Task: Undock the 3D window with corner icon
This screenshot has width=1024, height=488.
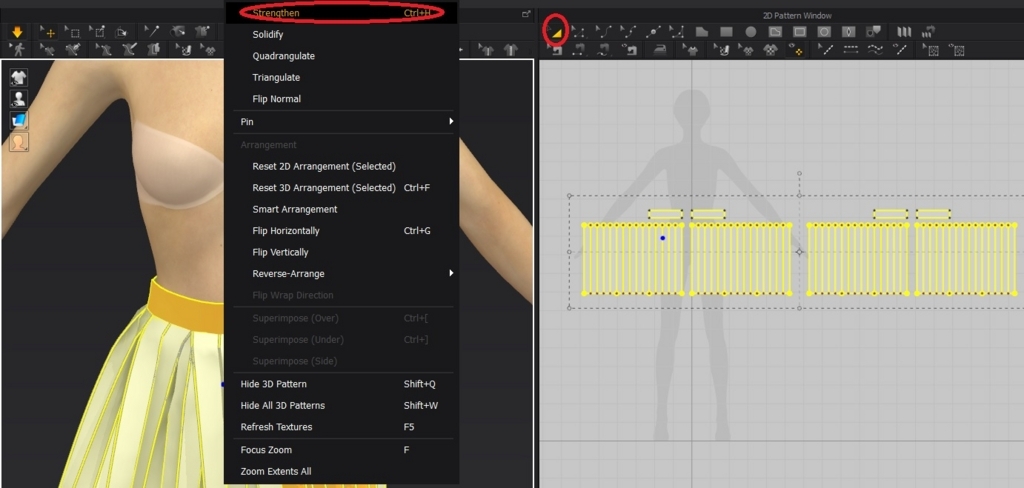Action: pos(526,14)
